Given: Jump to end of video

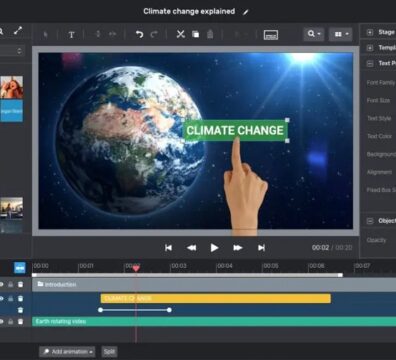Looking at the screenshot, I should [x=261, y=248].
